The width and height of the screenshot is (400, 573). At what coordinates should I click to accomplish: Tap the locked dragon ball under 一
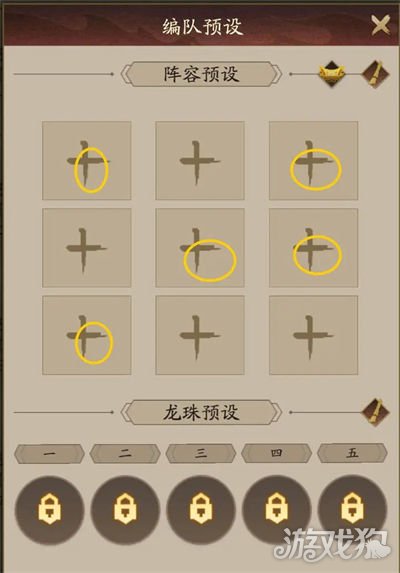(x=50, y=509)
